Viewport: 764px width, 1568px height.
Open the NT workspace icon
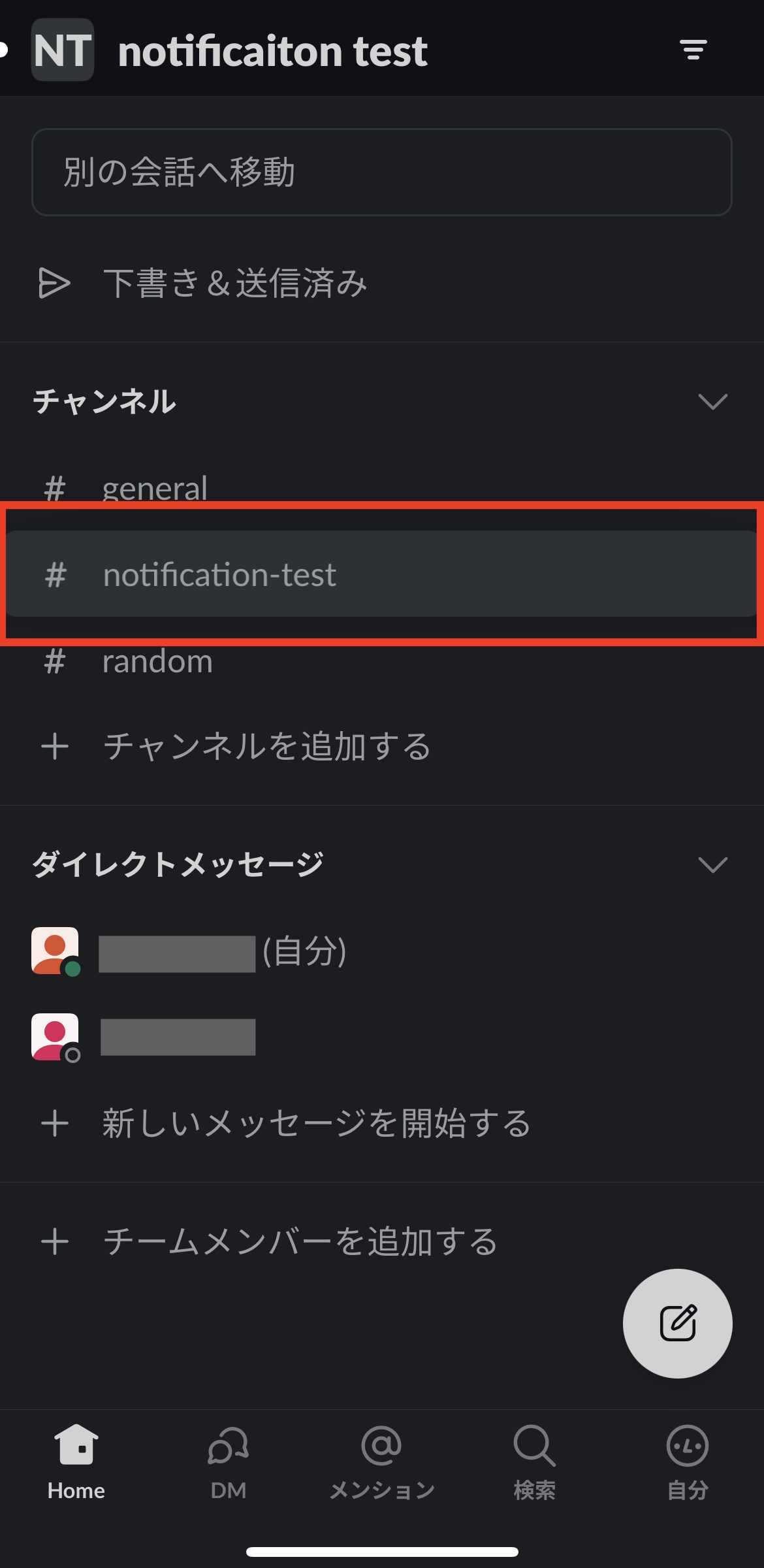63,50
